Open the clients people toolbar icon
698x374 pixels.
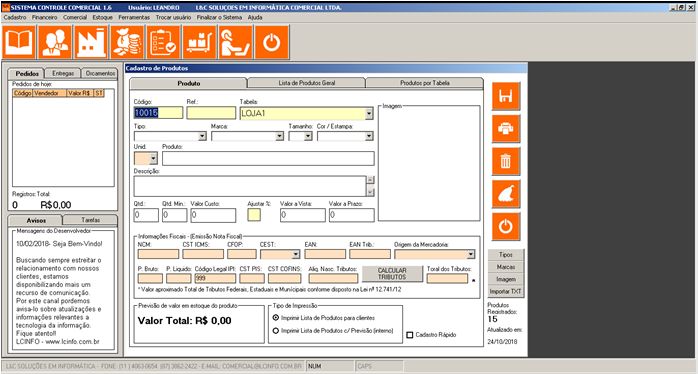click(55, 42)
